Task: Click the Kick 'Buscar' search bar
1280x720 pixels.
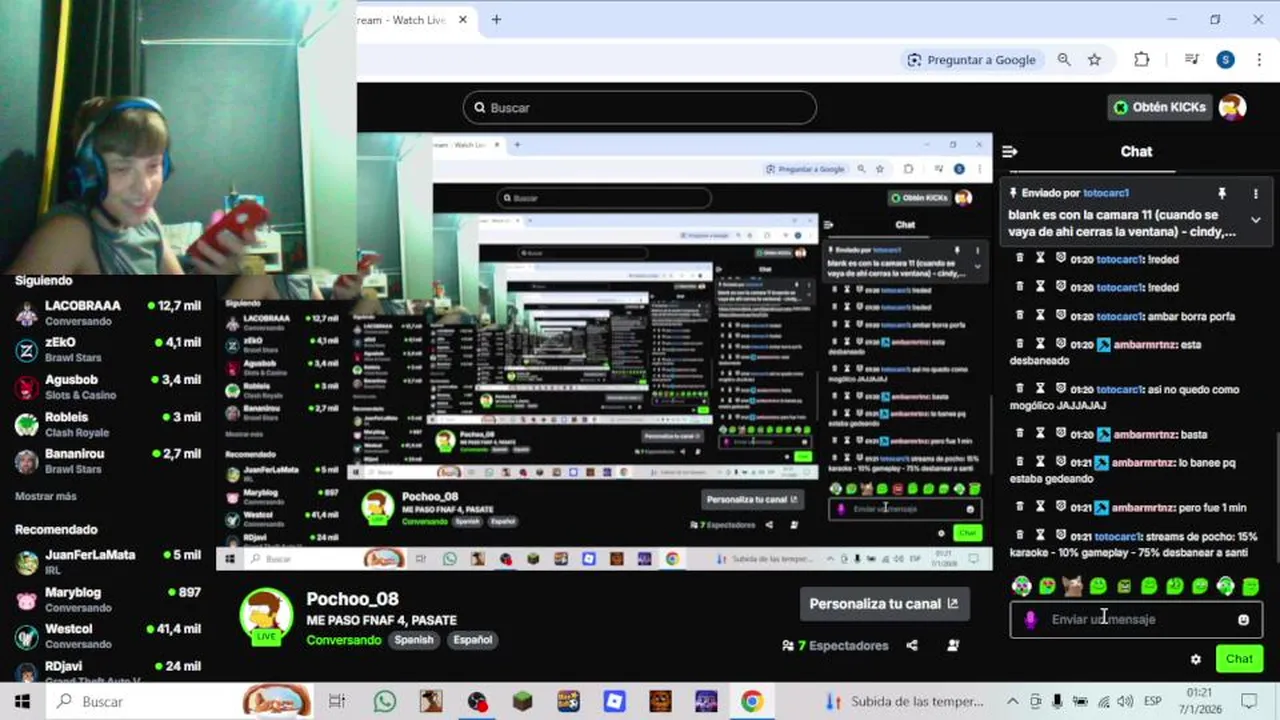Action: (x=639, y=108)
